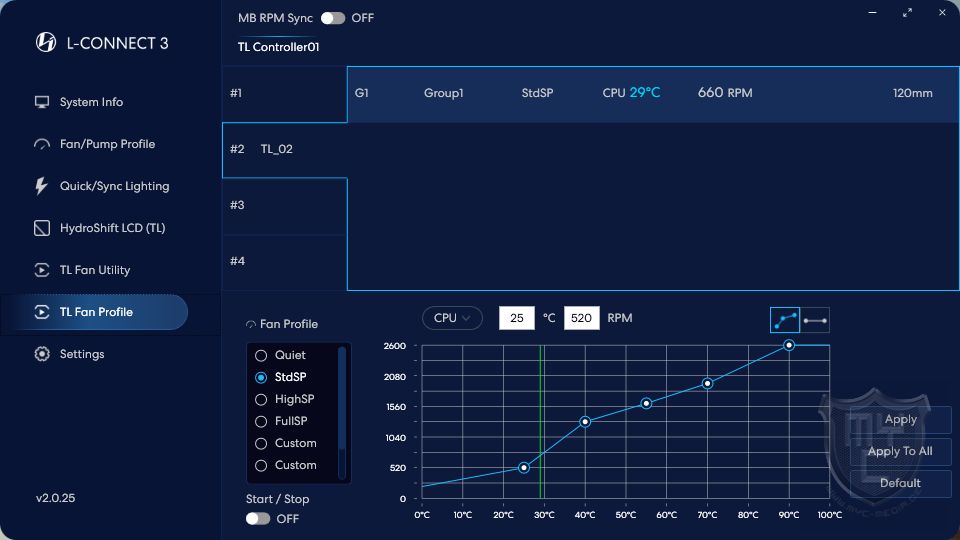Select port #2 TL_02 row
The width and height of the screenshot is (960, 540).
click(x=285, y=150)
